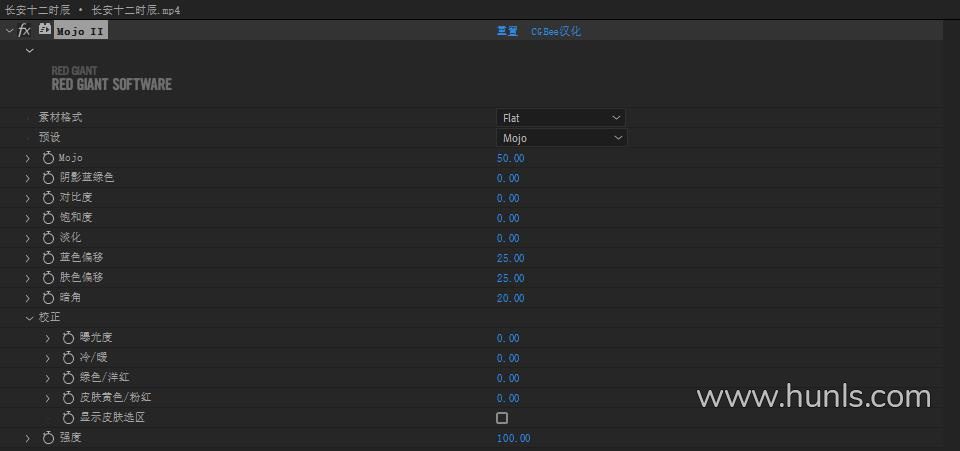Image resolution: width=960 pixels, height=451 pixels.
Task: Click the 阴影蓝绿色 value 0.00
Action: 508,178
